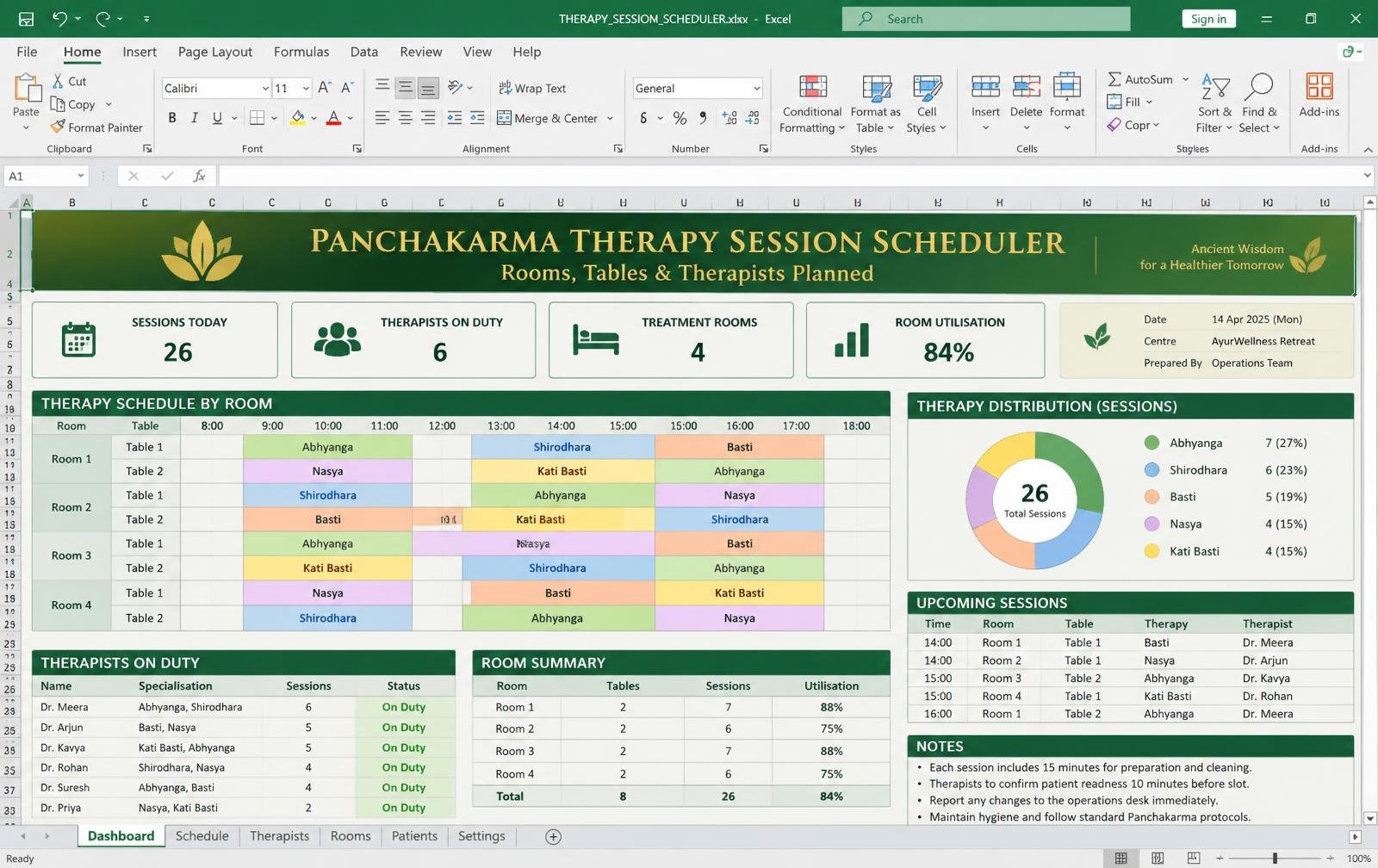Screen dimensions: 1378x868
Task: Click the Search box in title bar
Action: [986, 19]
